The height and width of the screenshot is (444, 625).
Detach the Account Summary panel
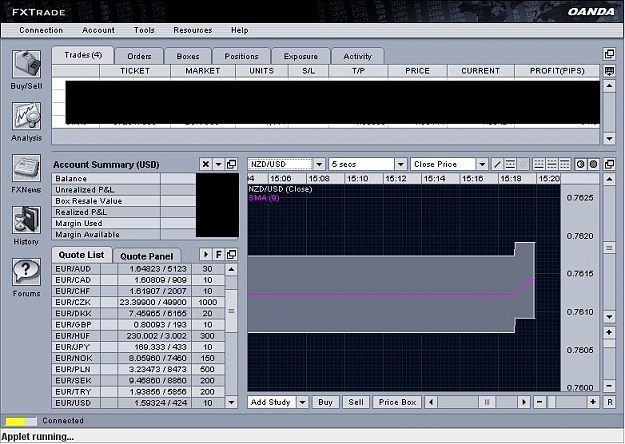click(x=232, y=164)
